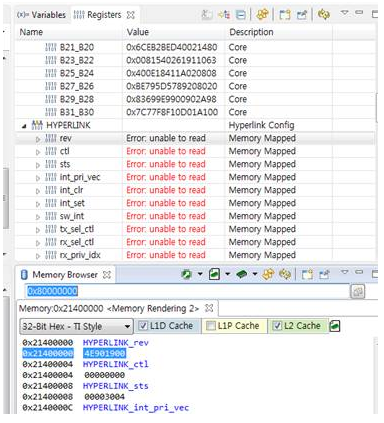Expand the int_set register
This screenshot has width=384, height=423.
click(38, 204)
